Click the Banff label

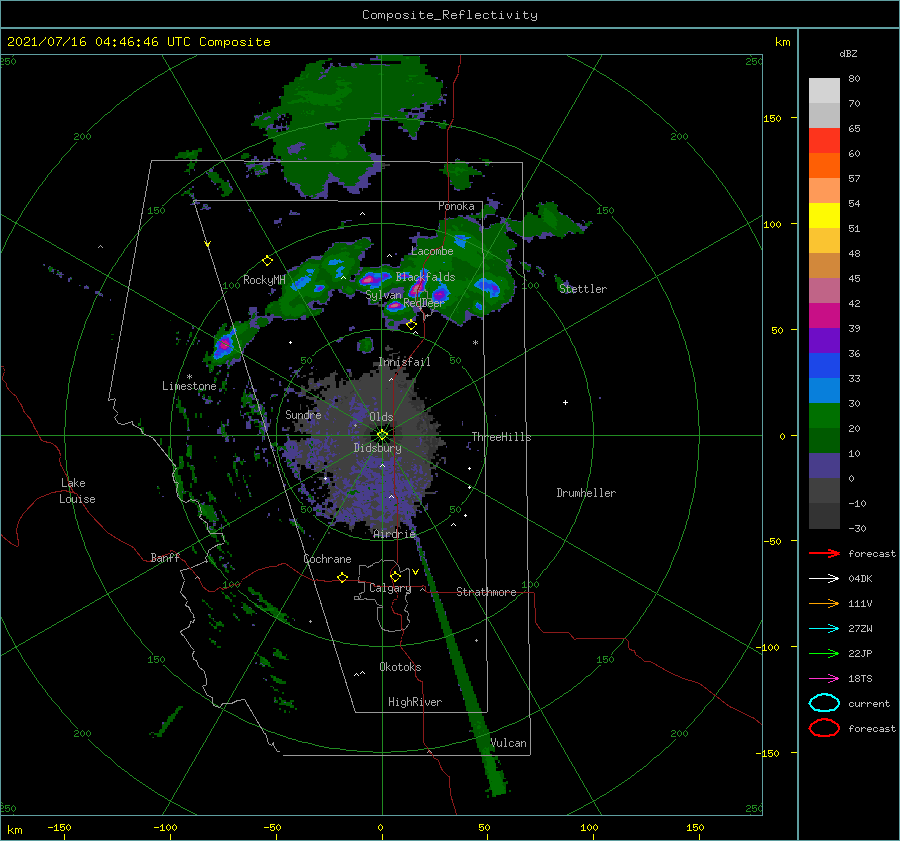(165, 557)
